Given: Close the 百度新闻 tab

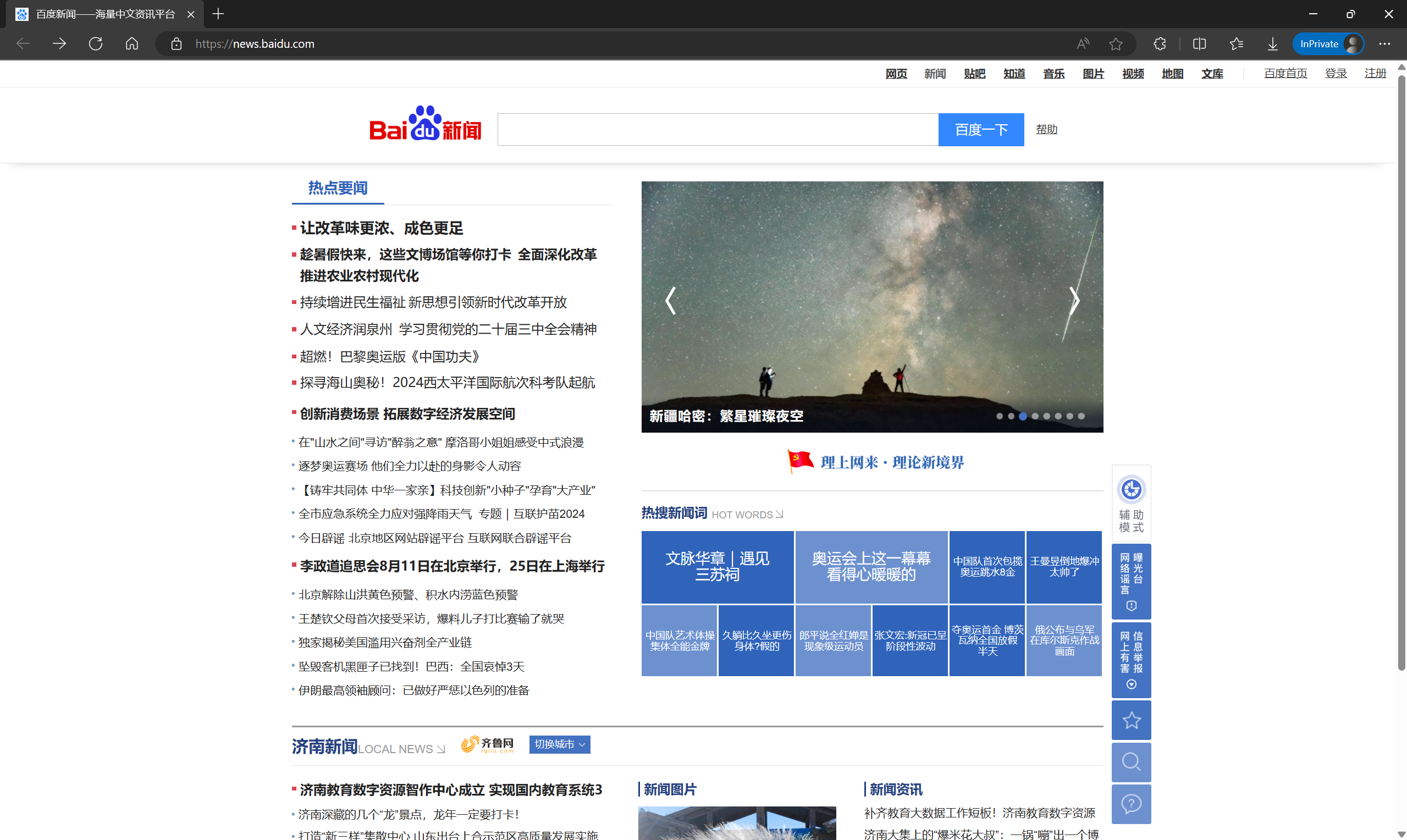Looking at the screenshot, I should (191, 14).
